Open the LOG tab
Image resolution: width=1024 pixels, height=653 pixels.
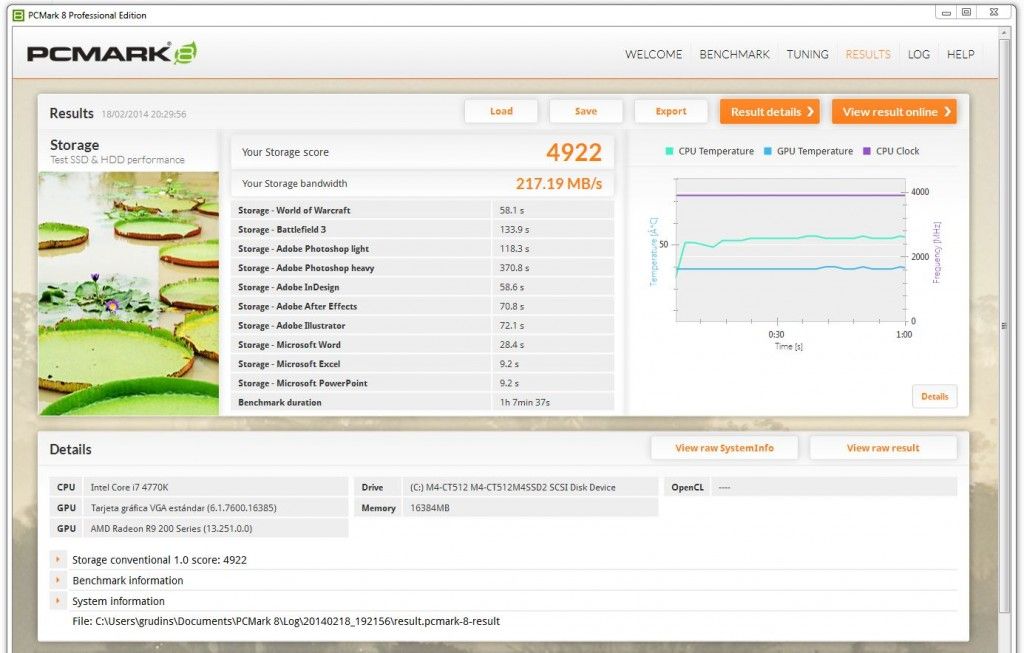(x=918, y=54)
